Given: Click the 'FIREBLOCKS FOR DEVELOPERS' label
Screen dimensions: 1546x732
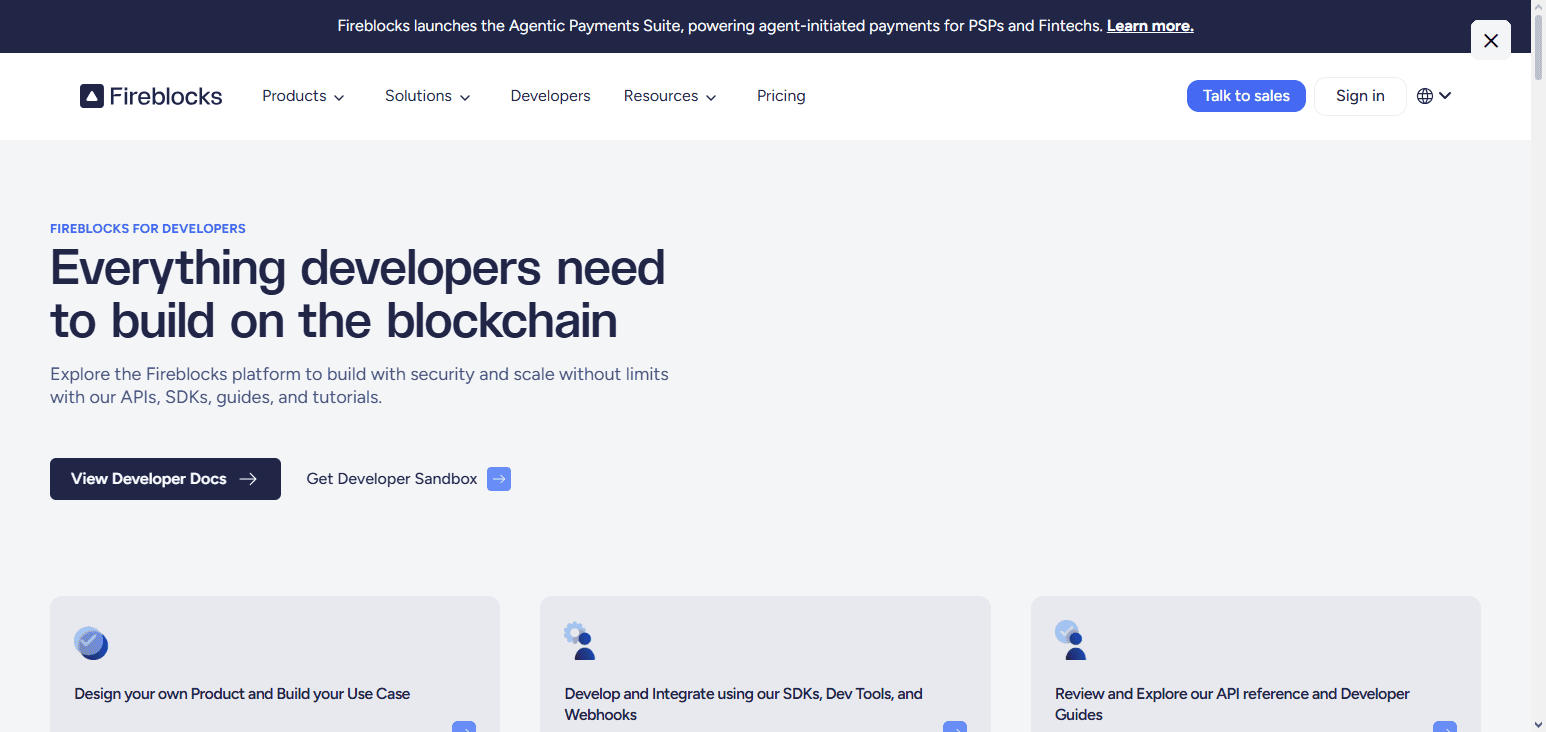Looking at the screenshot, I should (148, 229).
